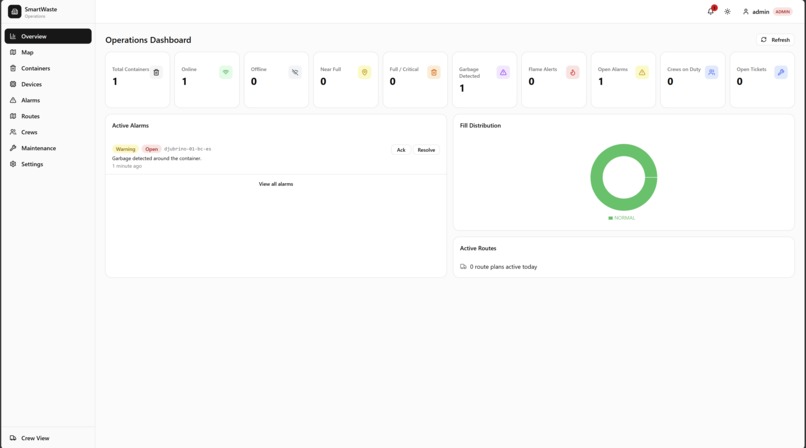
Task: Click the Garbage Detected triangle icon
Action: point(503,72)
